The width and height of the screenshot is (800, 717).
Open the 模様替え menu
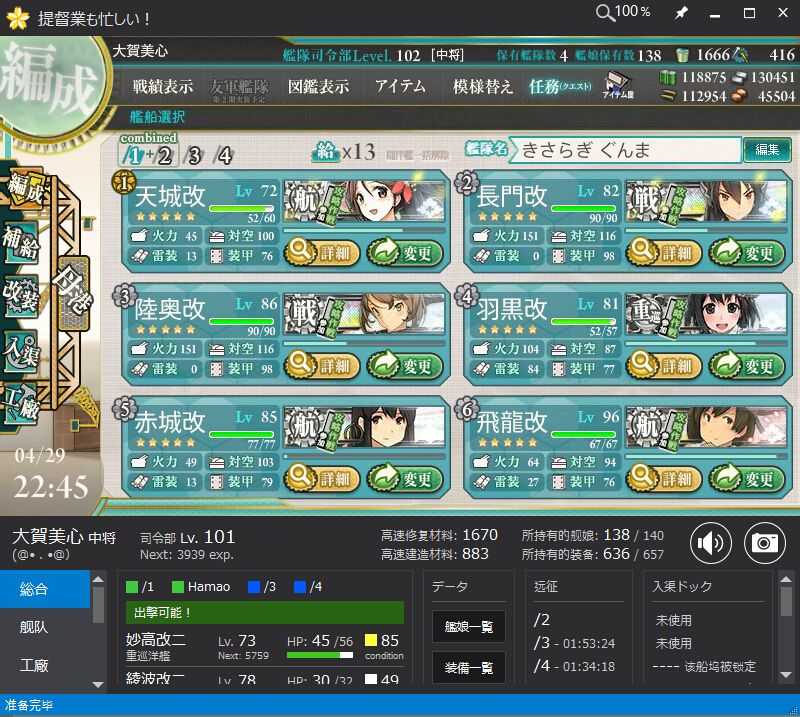click(x=483, y=86)
